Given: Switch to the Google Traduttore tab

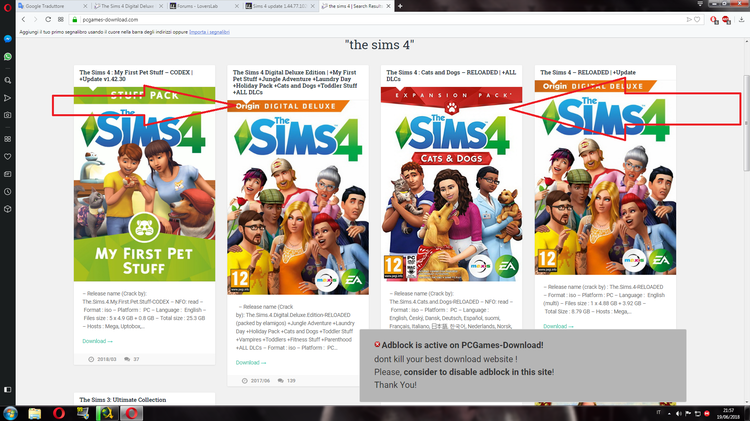Looking at the screenshot, I should (x=53, y=6).
